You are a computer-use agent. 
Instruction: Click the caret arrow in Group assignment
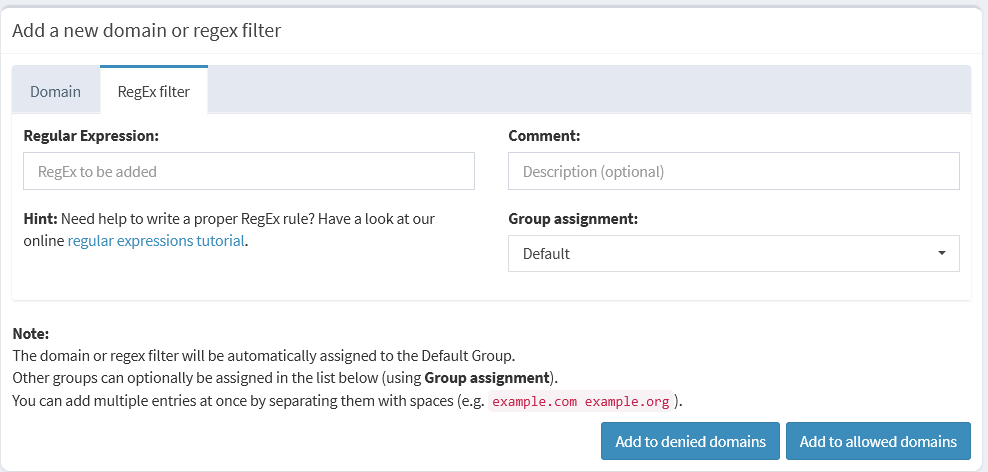[941, 253]
